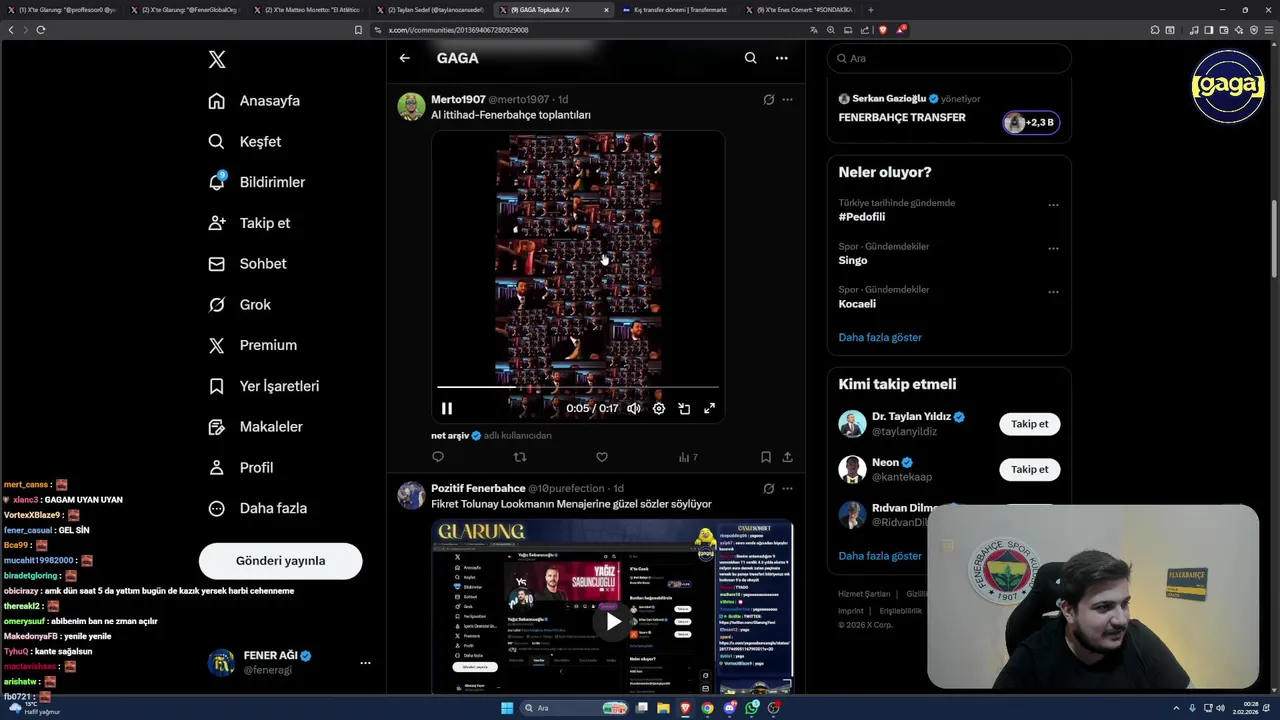The height and width of the screenshot is (720, 1280).
Task: Enter fullscreen on the video
Action: point(709,408)
